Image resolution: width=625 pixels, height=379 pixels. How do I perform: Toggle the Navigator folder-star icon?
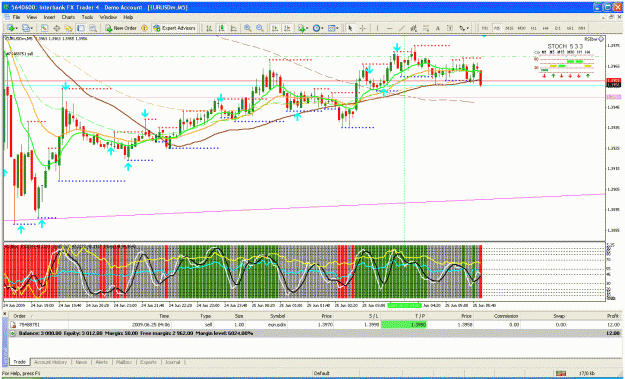click(x=69, y=28)
